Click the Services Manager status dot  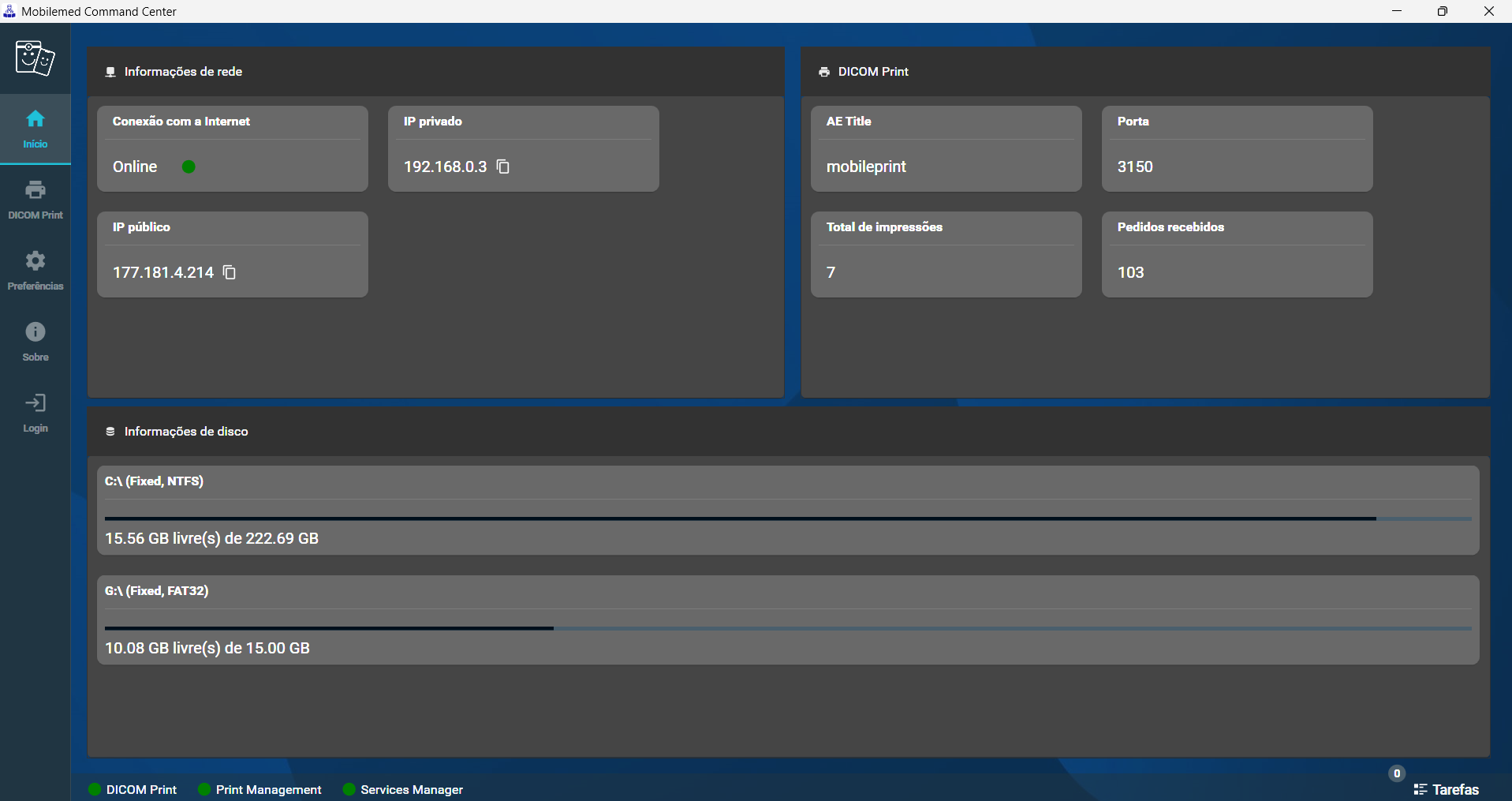[349, 789]
